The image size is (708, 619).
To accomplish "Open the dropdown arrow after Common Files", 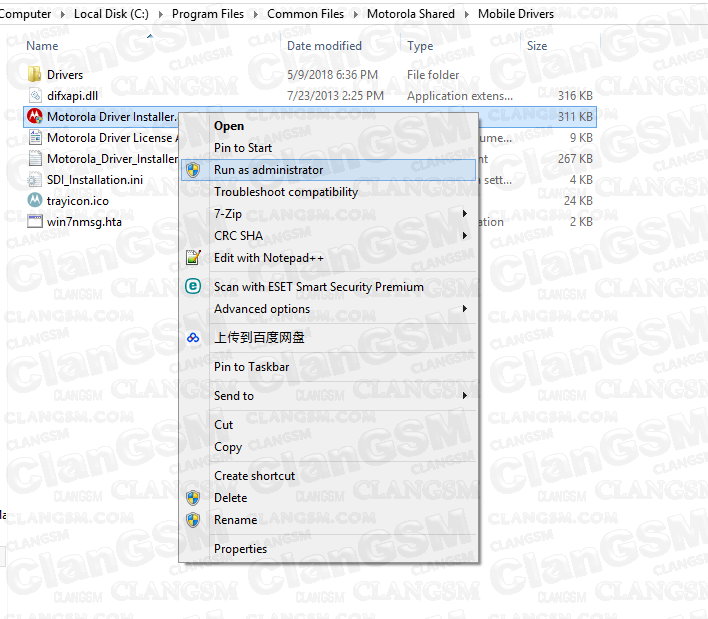I will point(356,14).
